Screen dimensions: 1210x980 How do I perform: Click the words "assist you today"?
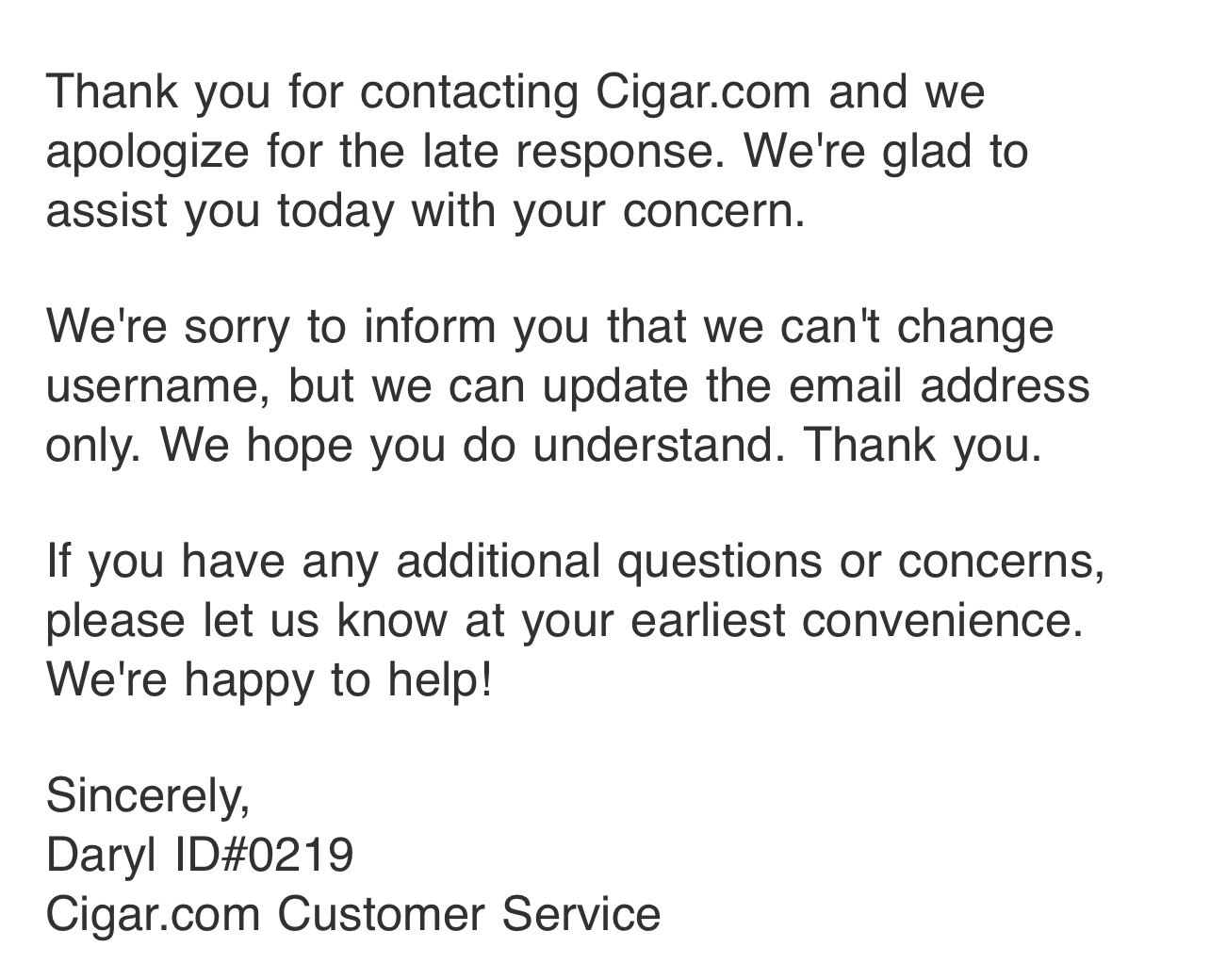[219, 209]
